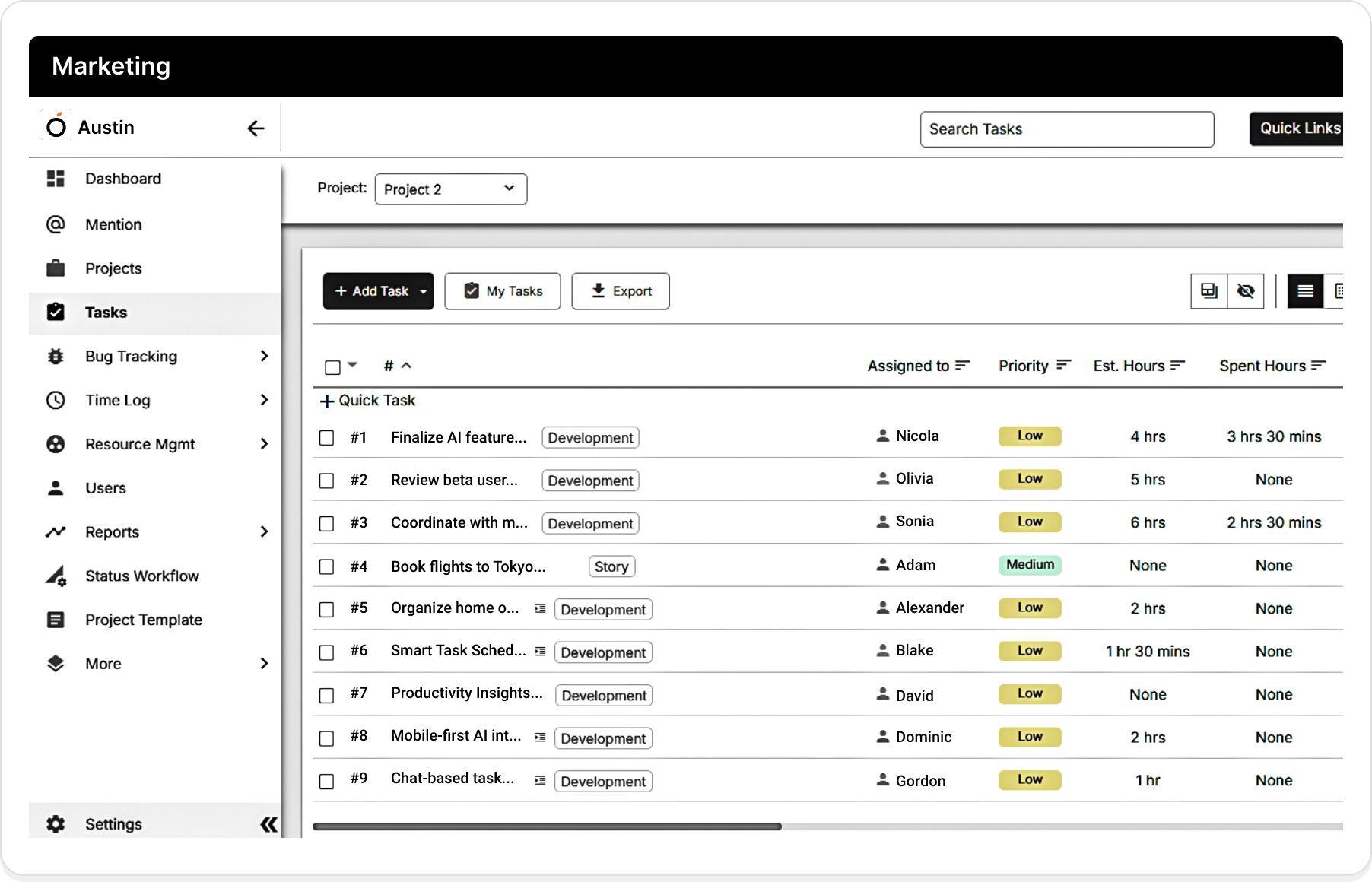Click the save layout icon in toolbar

[x=1208, y=291]
